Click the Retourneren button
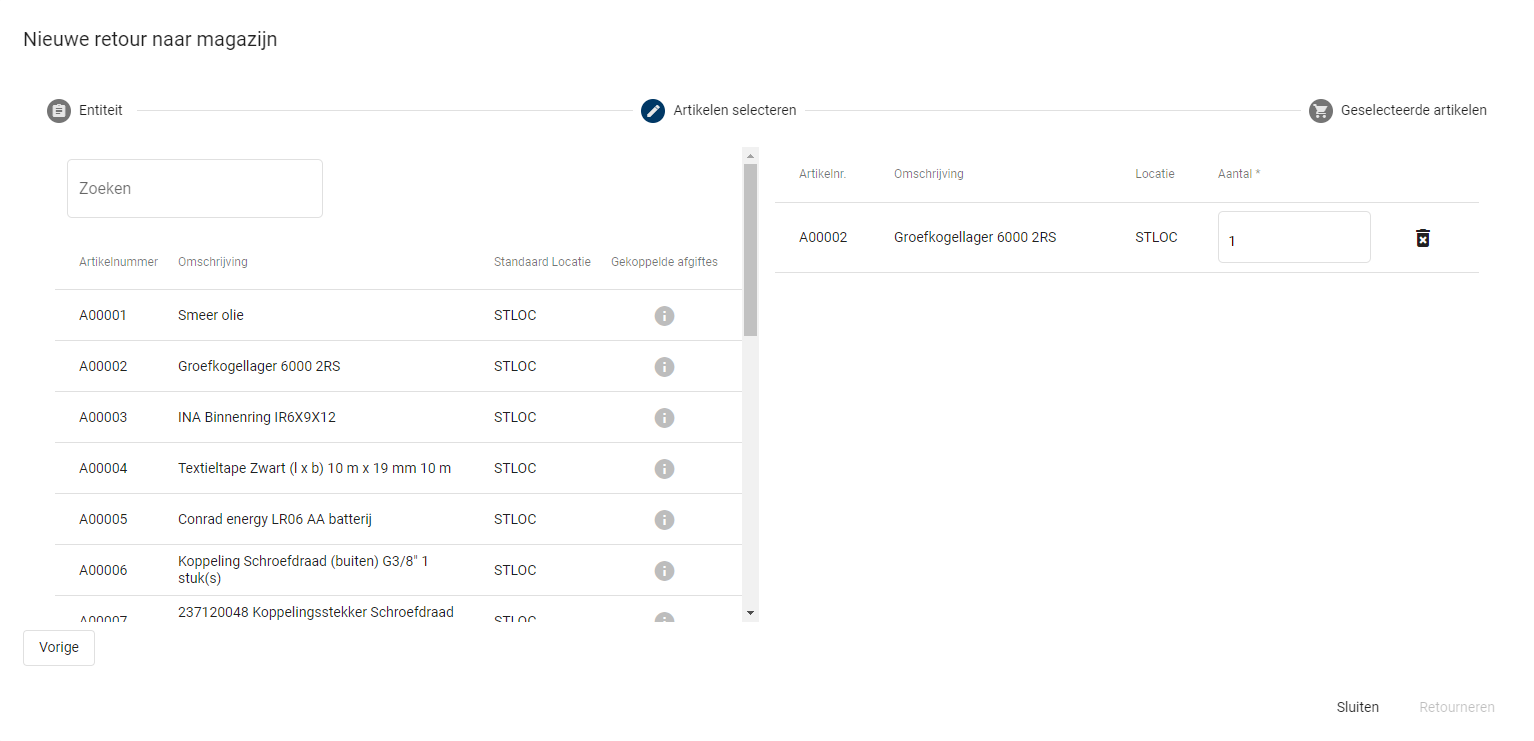The image size is (1534, 741). [x=1456, y=707]
